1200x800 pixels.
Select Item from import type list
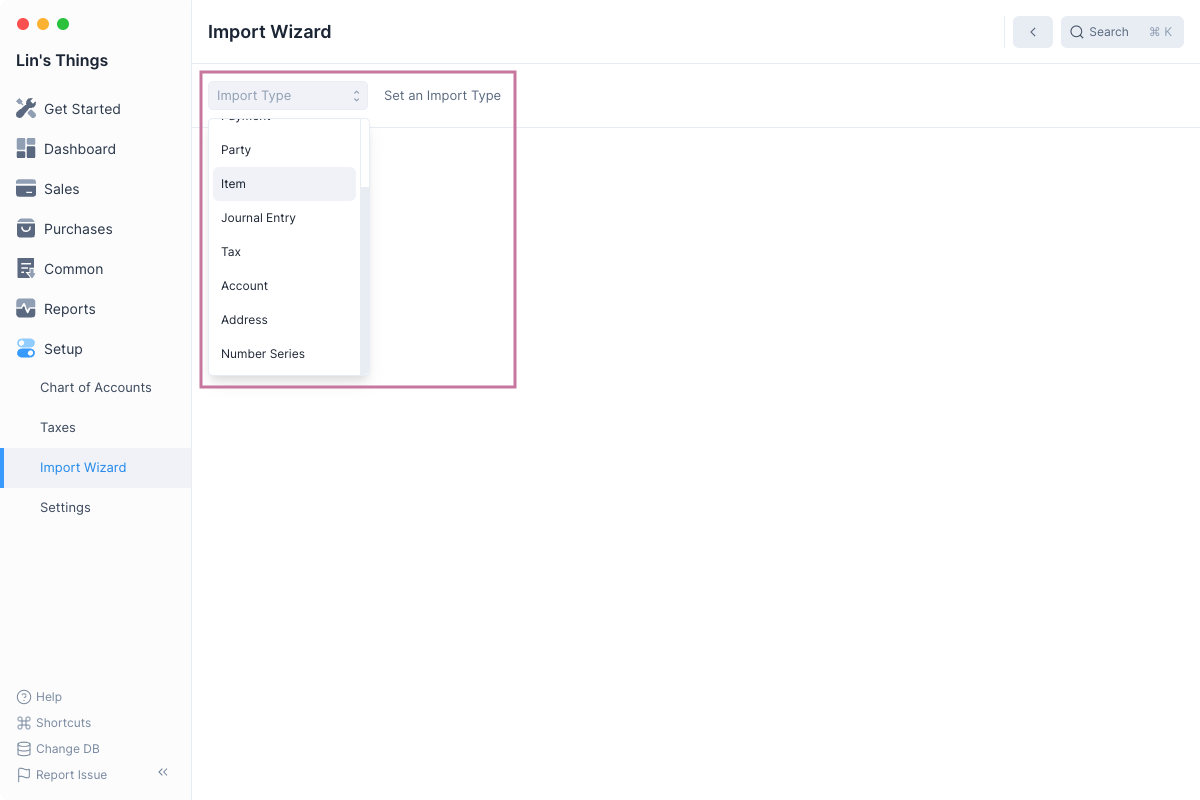[x=284, y=184]
